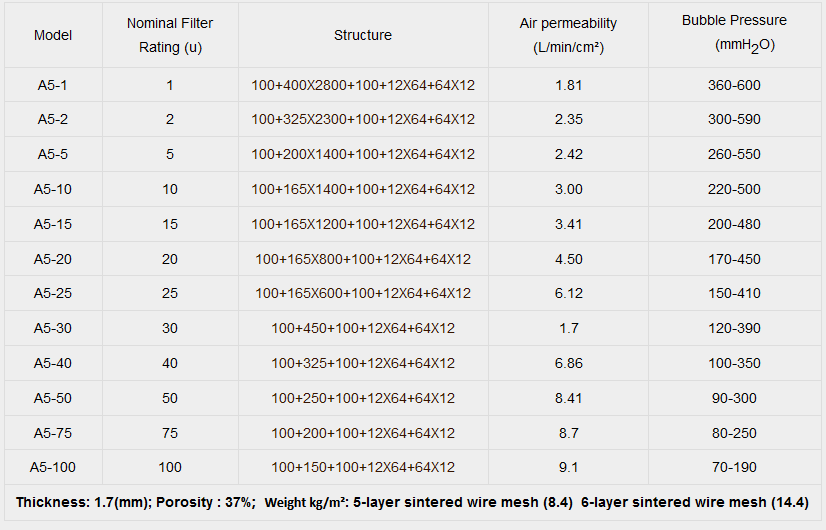Click the nominal filter rating value 75
826x530 pixels.
pyautogui.click(x=170, y=433)
